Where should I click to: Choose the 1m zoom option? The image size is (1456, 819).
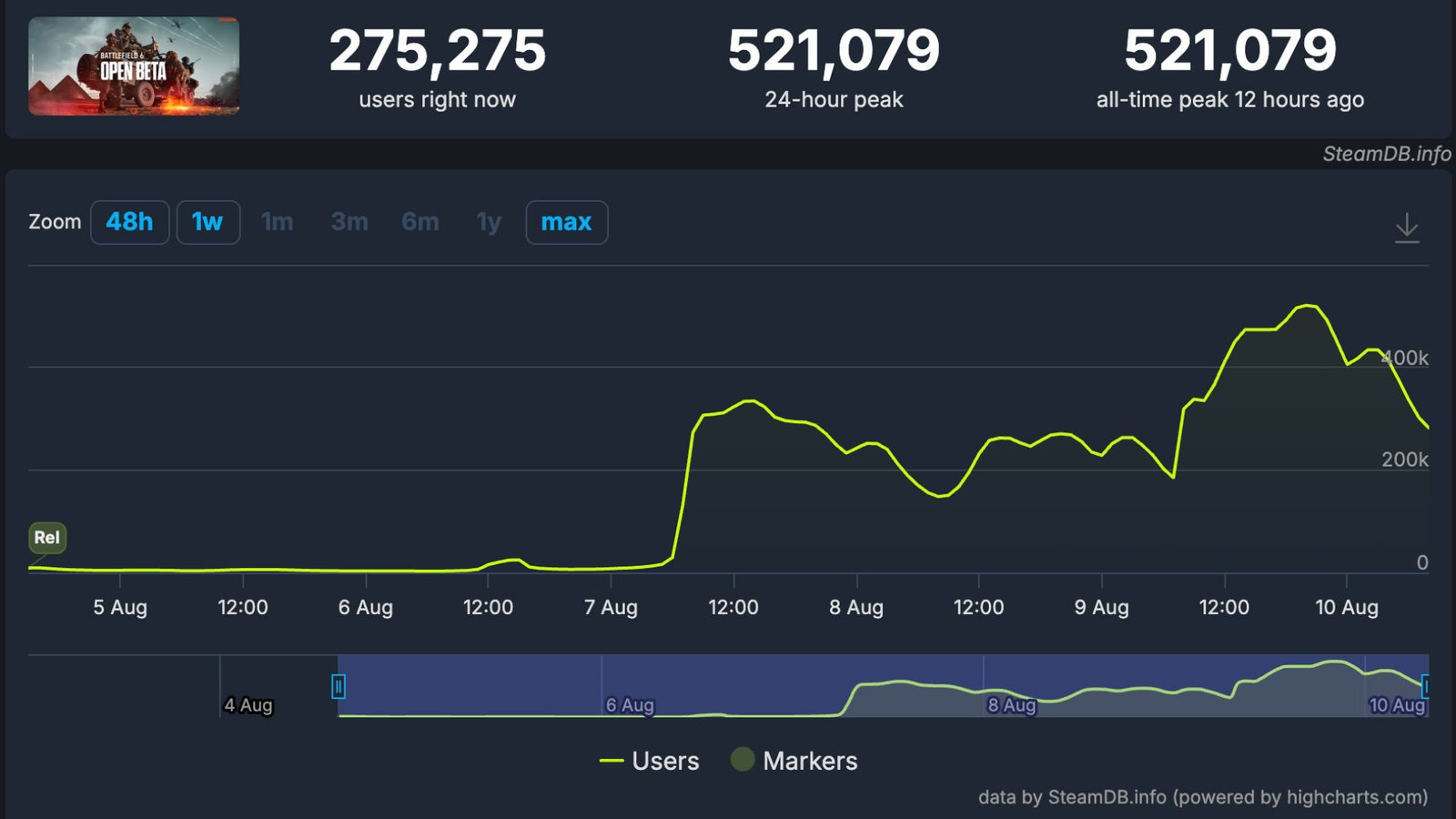(277, 222)
